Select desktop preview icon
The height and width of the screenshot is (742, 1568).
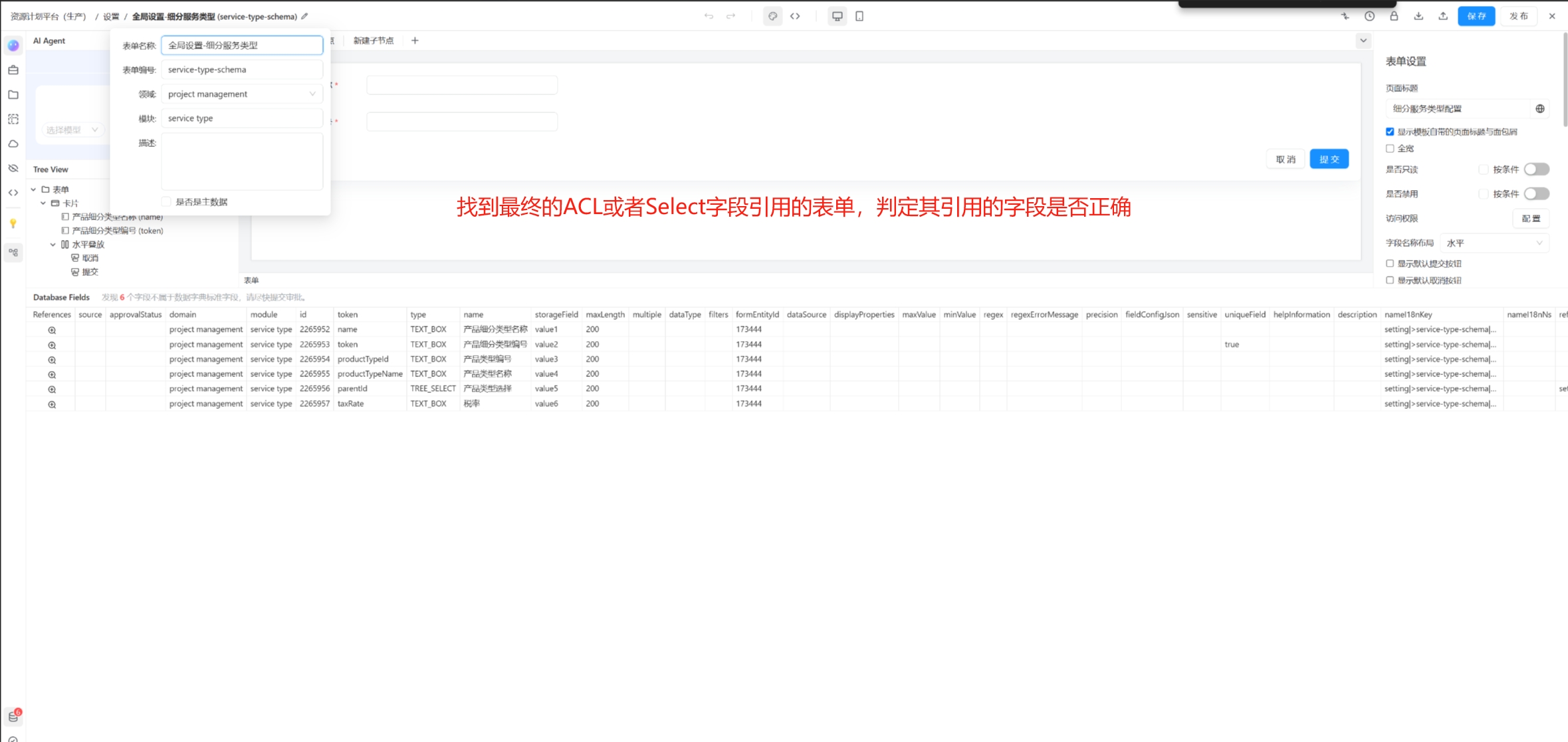coord(837,16)
